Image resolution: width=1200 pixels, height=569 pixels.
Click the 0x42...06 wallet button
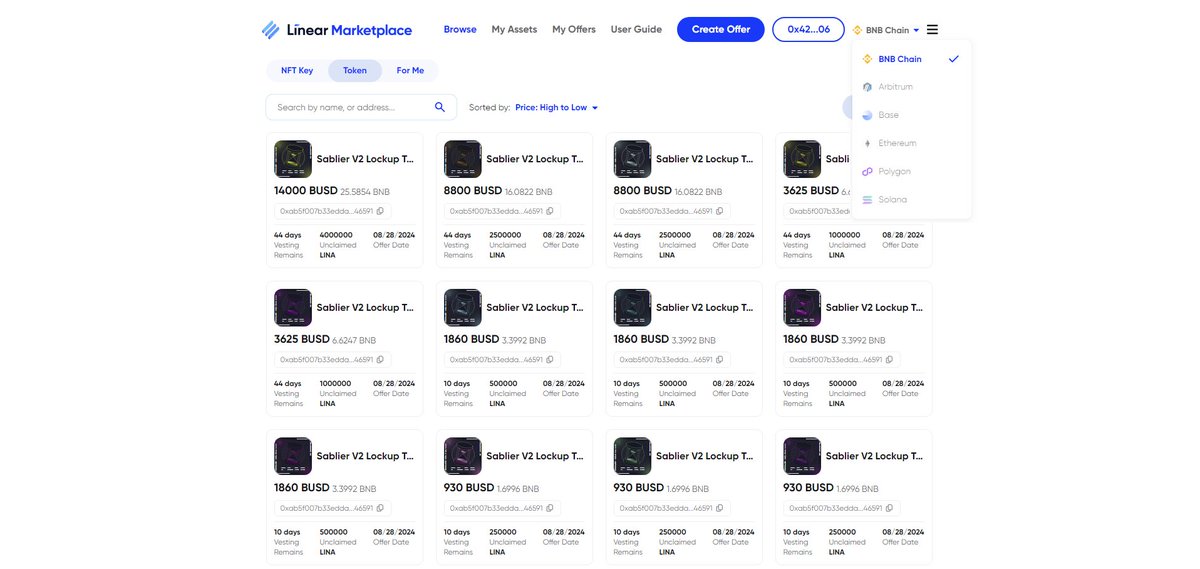tap(808, 29)
